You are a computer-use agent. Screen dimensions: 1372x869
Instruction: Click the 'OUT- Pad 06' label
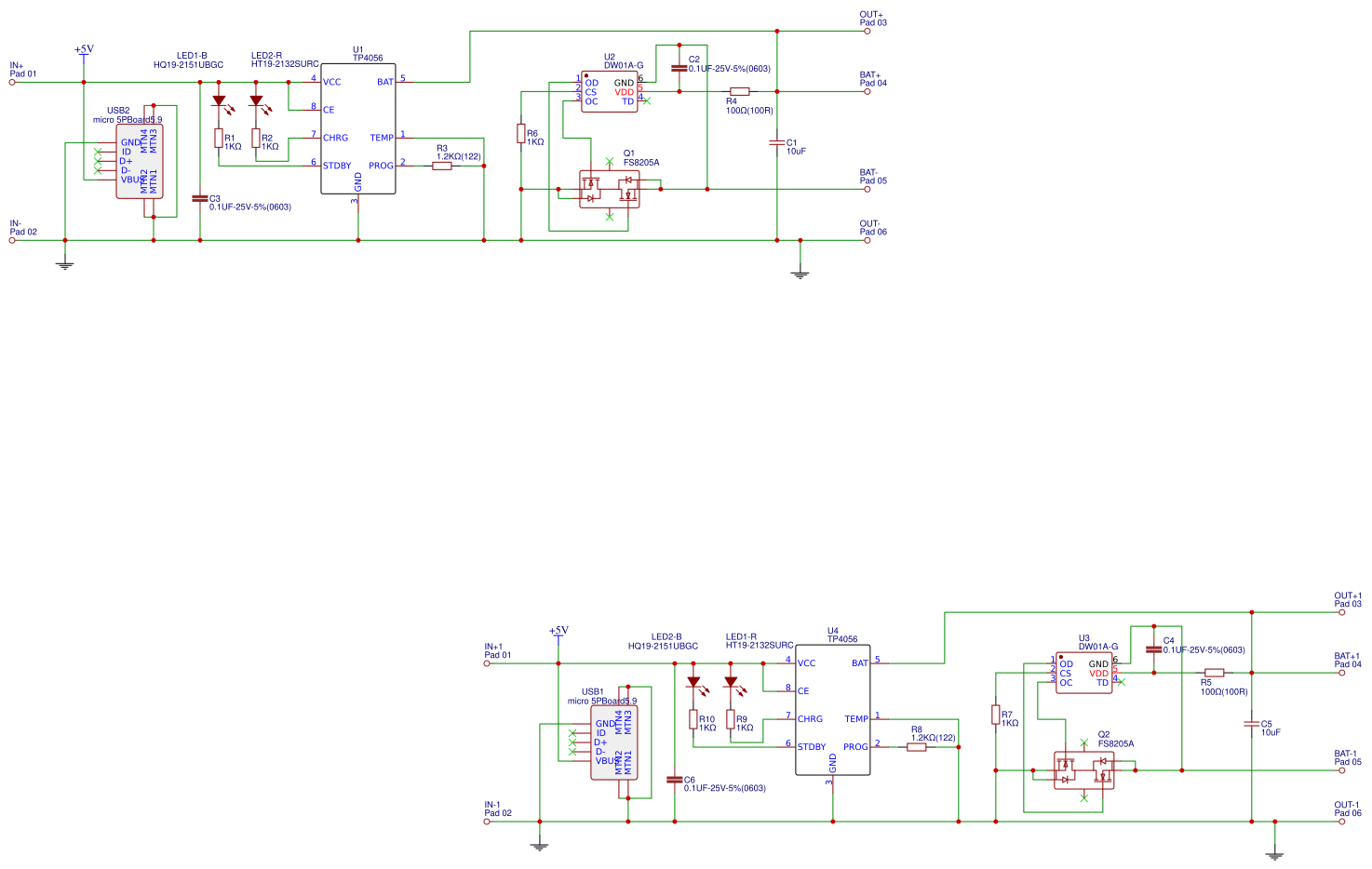pyautogui.click(x=873, y=228)
